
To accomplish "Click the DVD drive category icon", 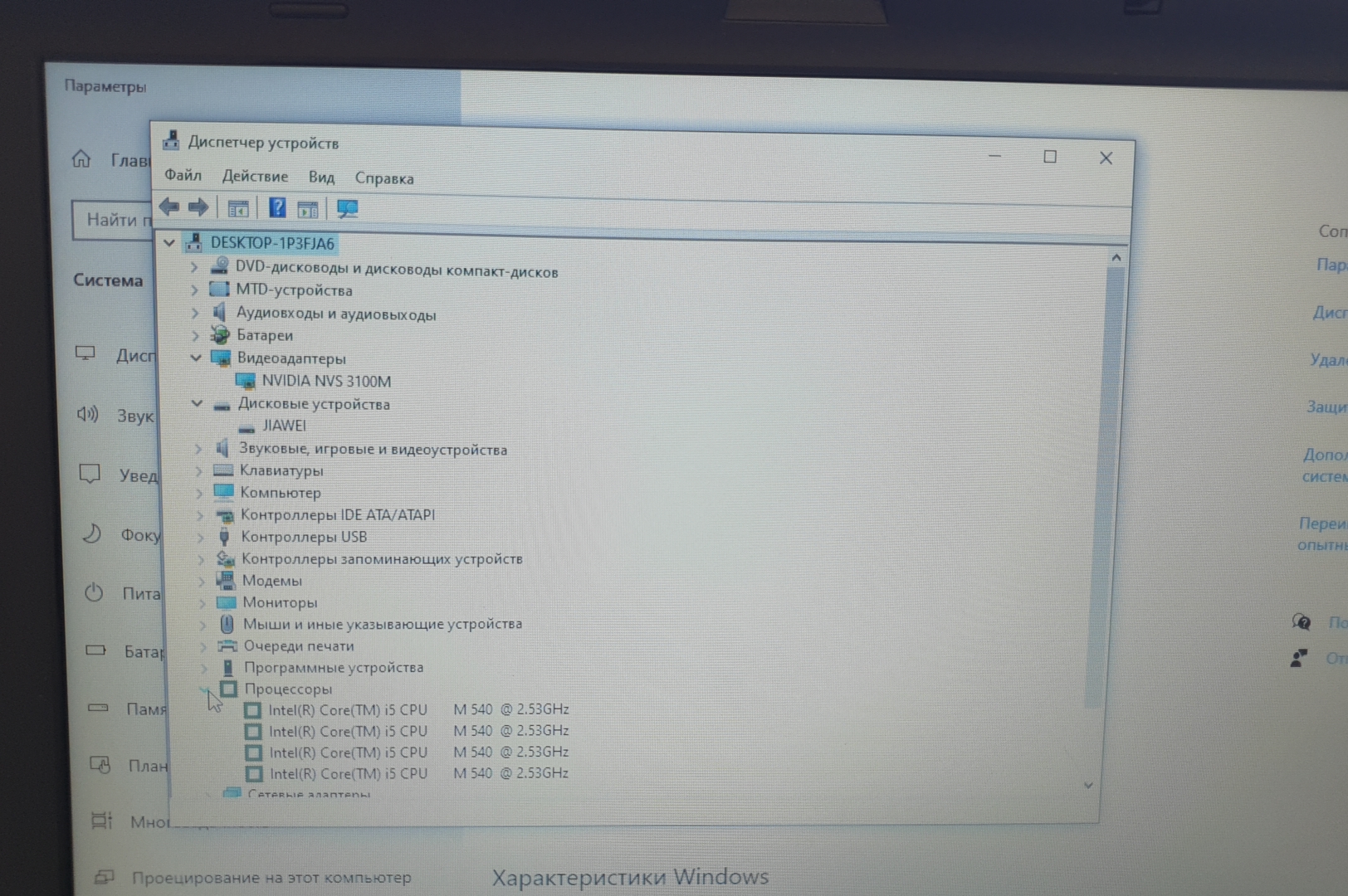I will (220, 265).
